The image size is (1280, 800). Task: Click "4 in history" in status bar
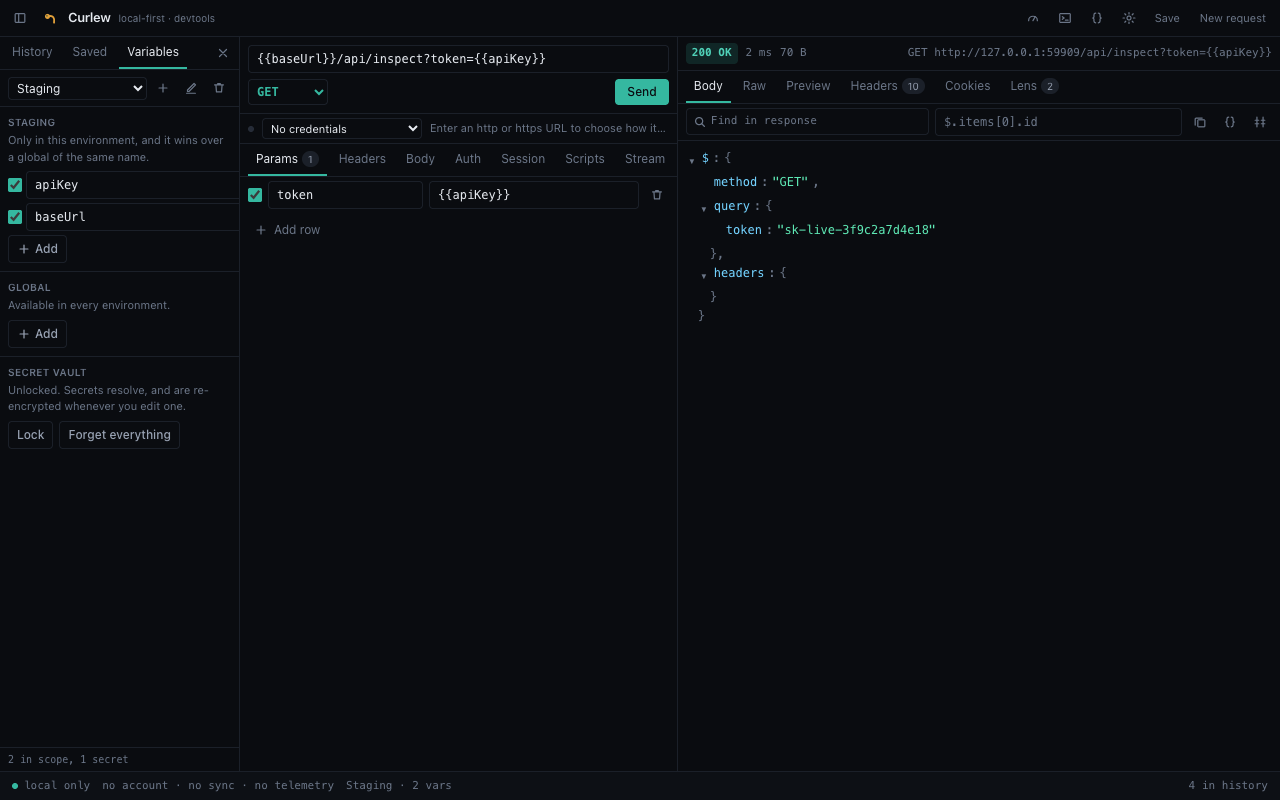(x=1228, y=786)
